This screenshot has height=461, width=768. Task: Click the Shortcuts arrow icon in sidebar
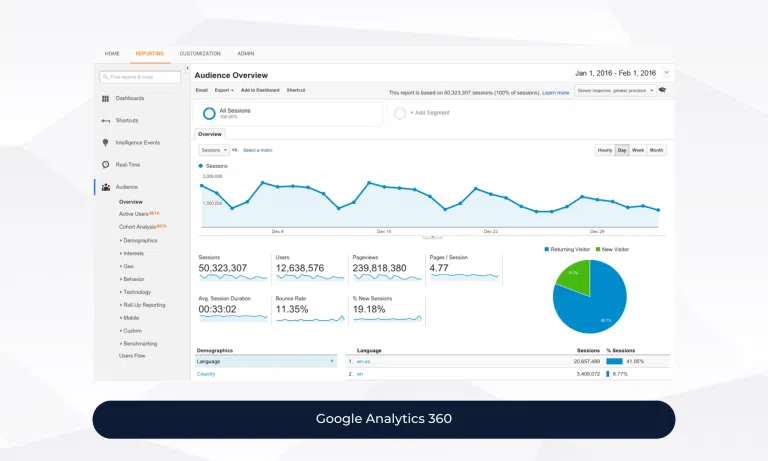pyautogui.click(x=106, y=120)
